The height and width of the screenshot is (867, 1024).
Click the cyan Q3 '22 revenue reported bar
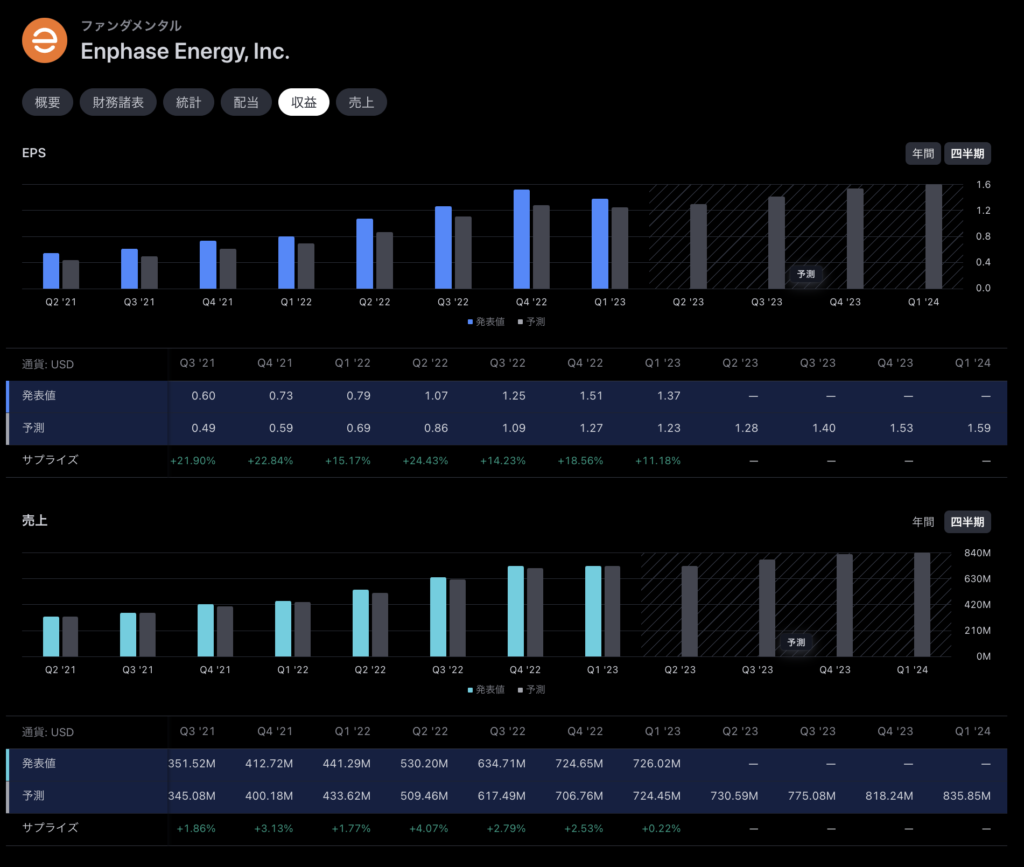(438, 617)
